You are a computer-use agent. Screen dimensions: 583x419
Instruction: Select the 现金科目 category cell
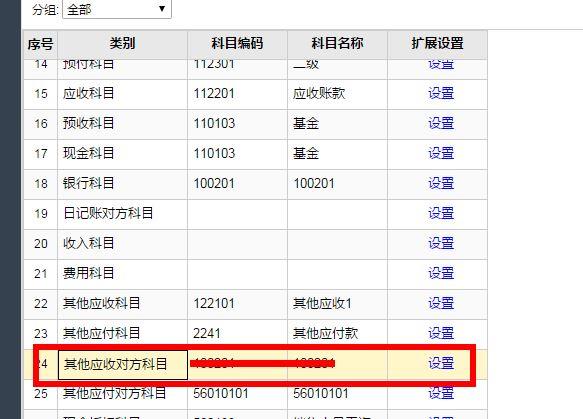tap(122, 155)
